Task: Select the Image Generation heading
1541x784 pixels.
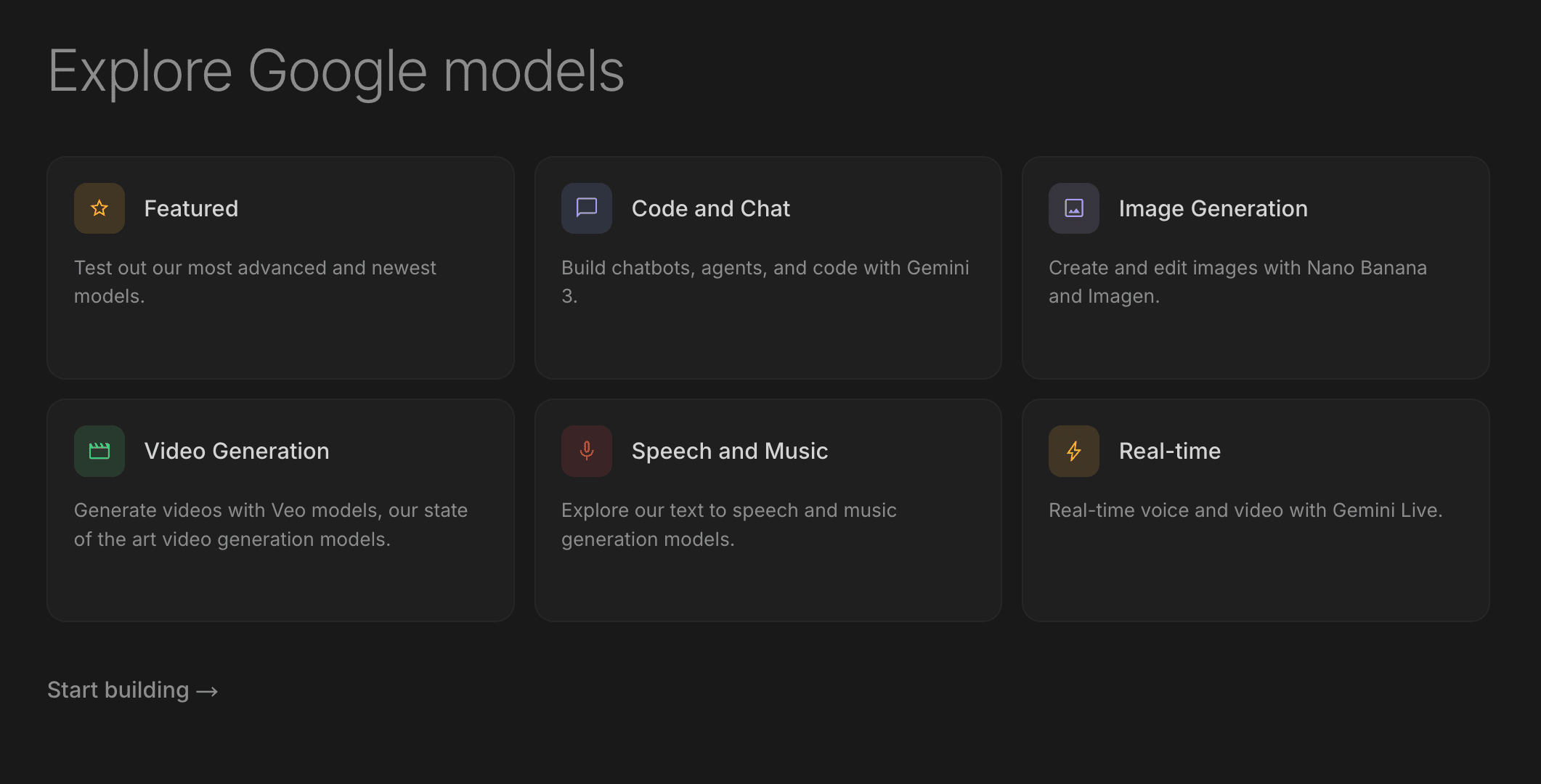Action: tap(1213, 208)
